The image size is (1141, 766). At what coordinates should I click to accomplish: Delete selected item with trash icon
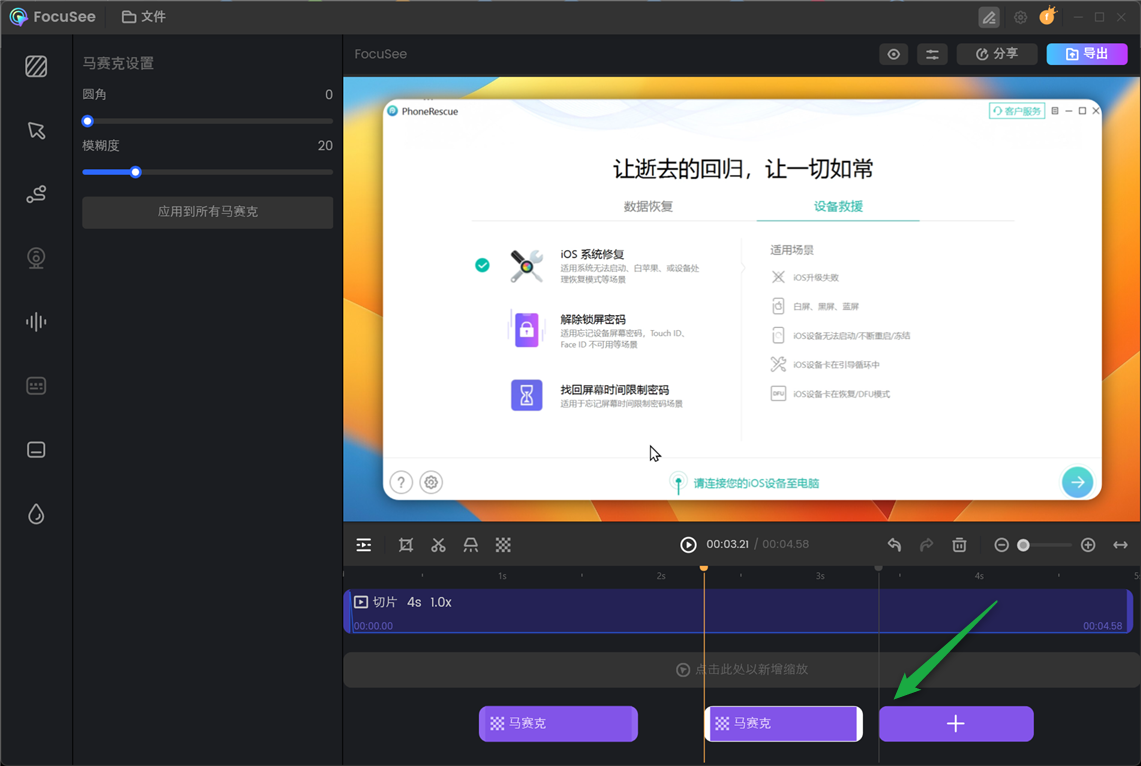click(959, 545)
